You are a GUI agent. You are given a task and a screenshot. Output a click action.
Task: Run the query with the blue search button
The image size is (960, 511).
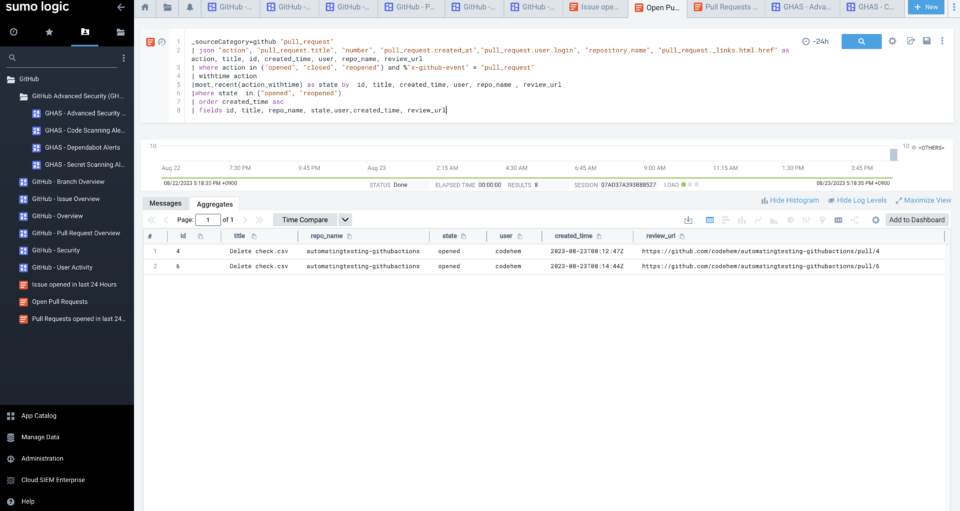861,41
